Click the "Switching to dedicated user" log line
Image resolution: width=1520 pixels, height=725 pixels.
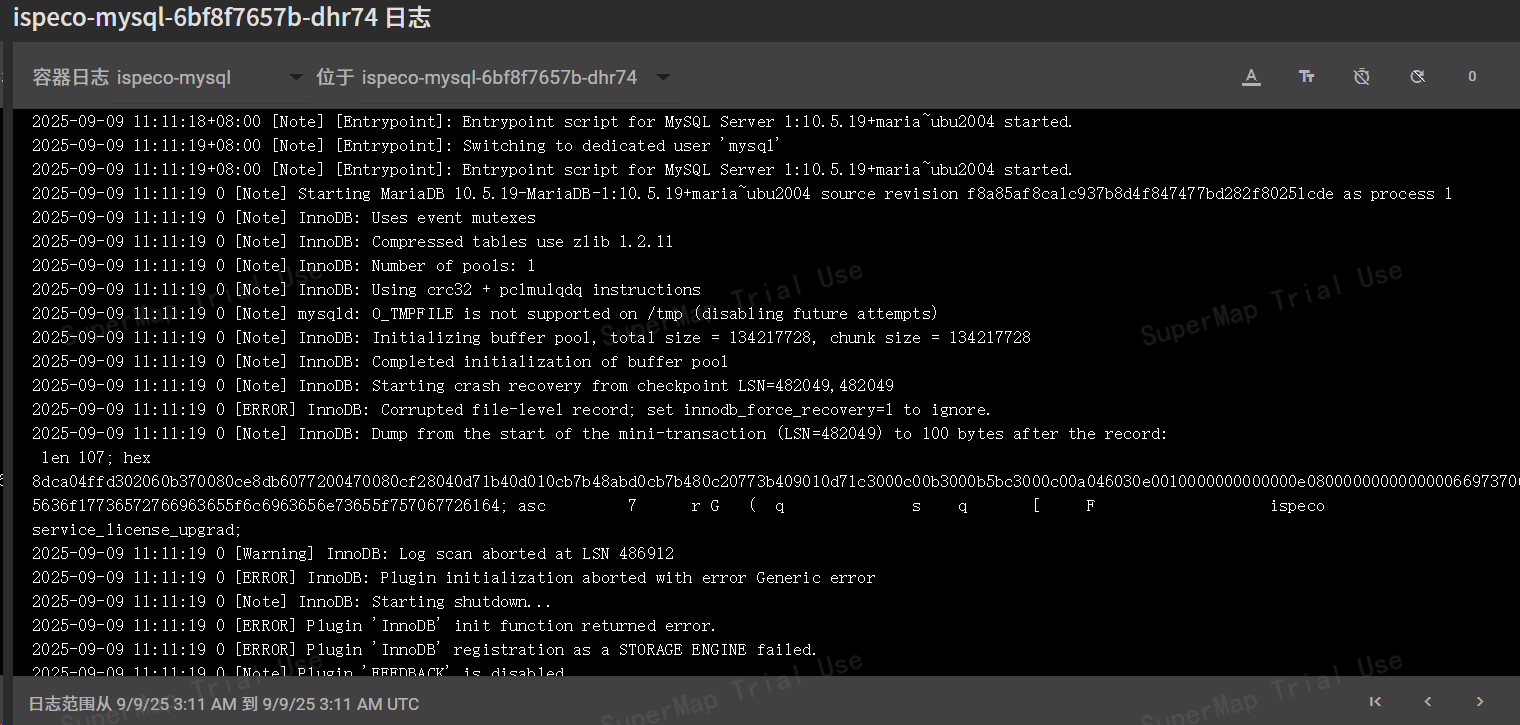coord(406,146)
